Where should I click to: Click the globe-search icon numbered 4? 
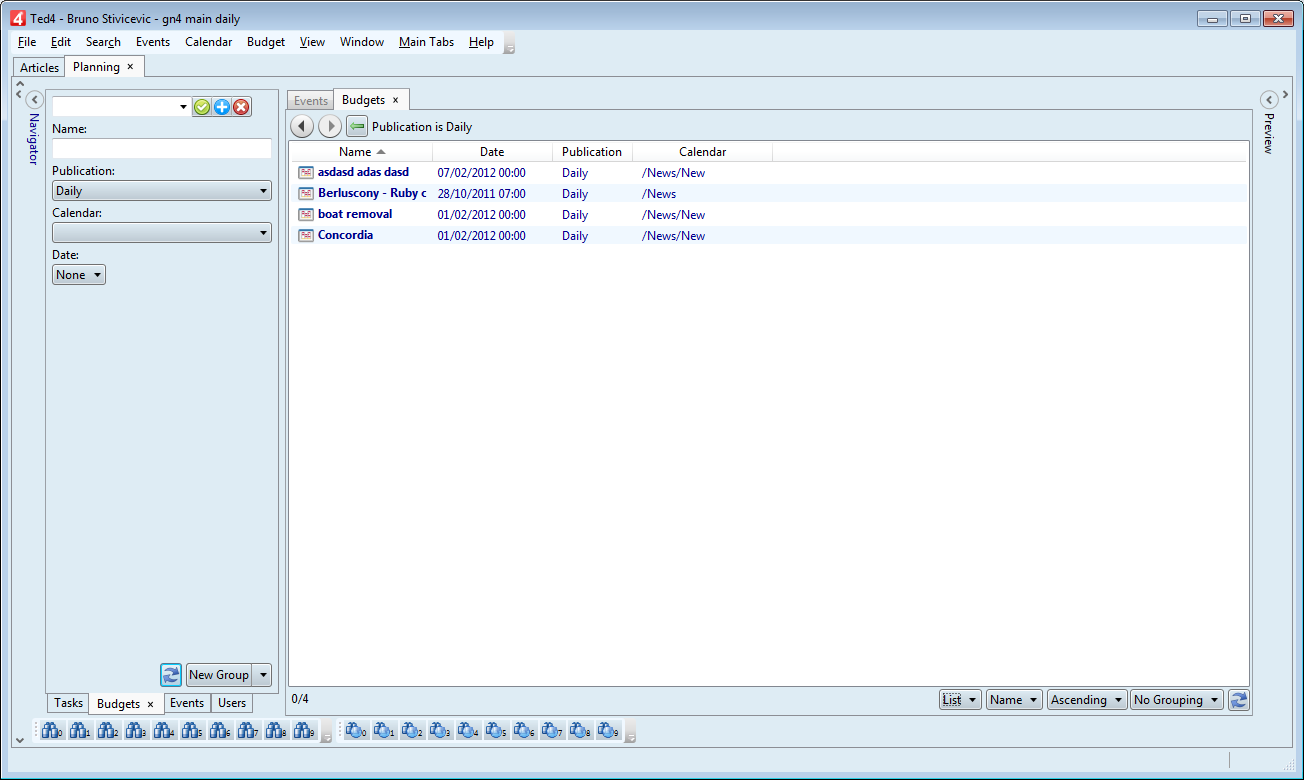coord(468,731)
